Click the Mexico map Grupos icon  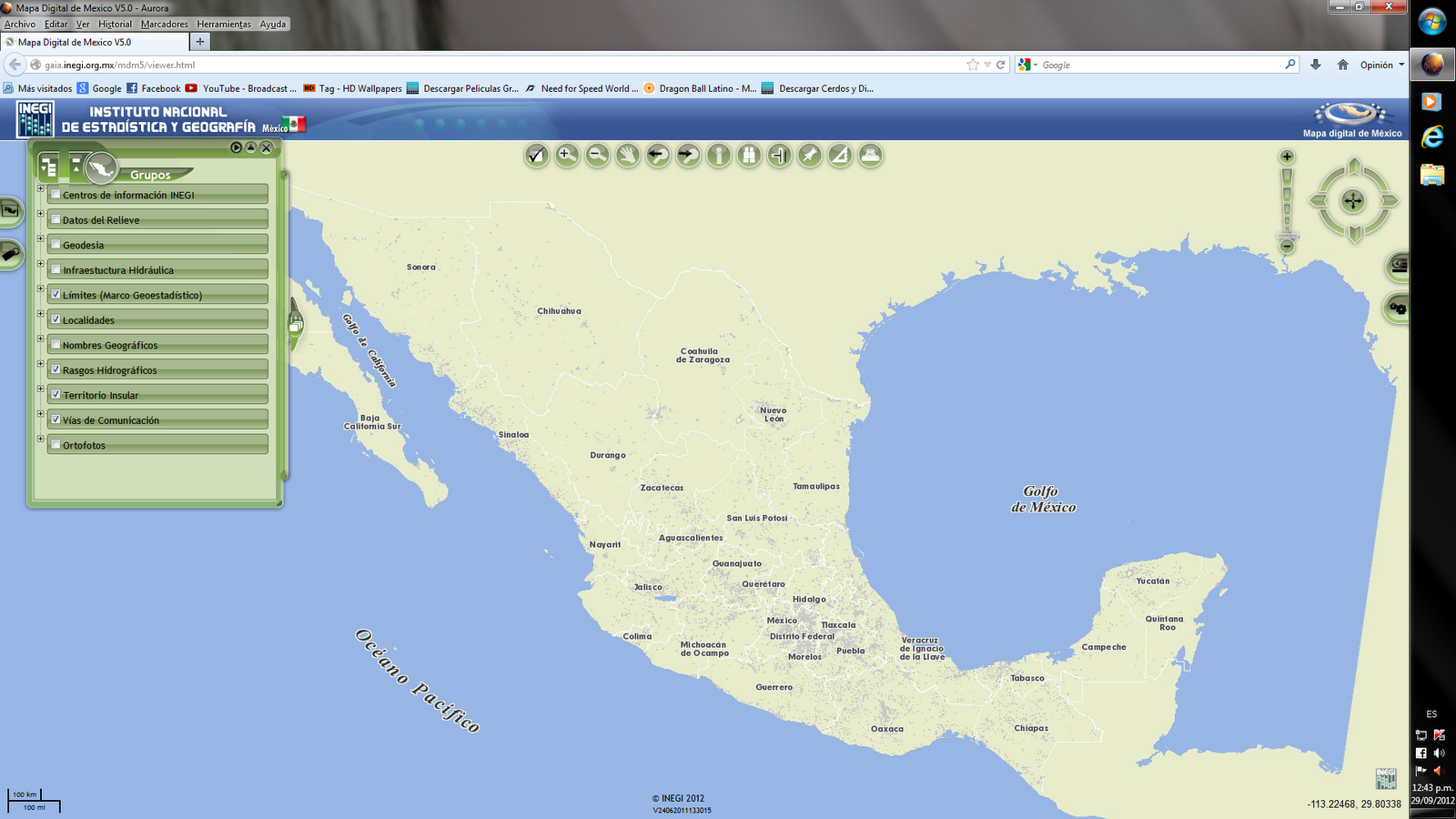[x=101, y=168]
